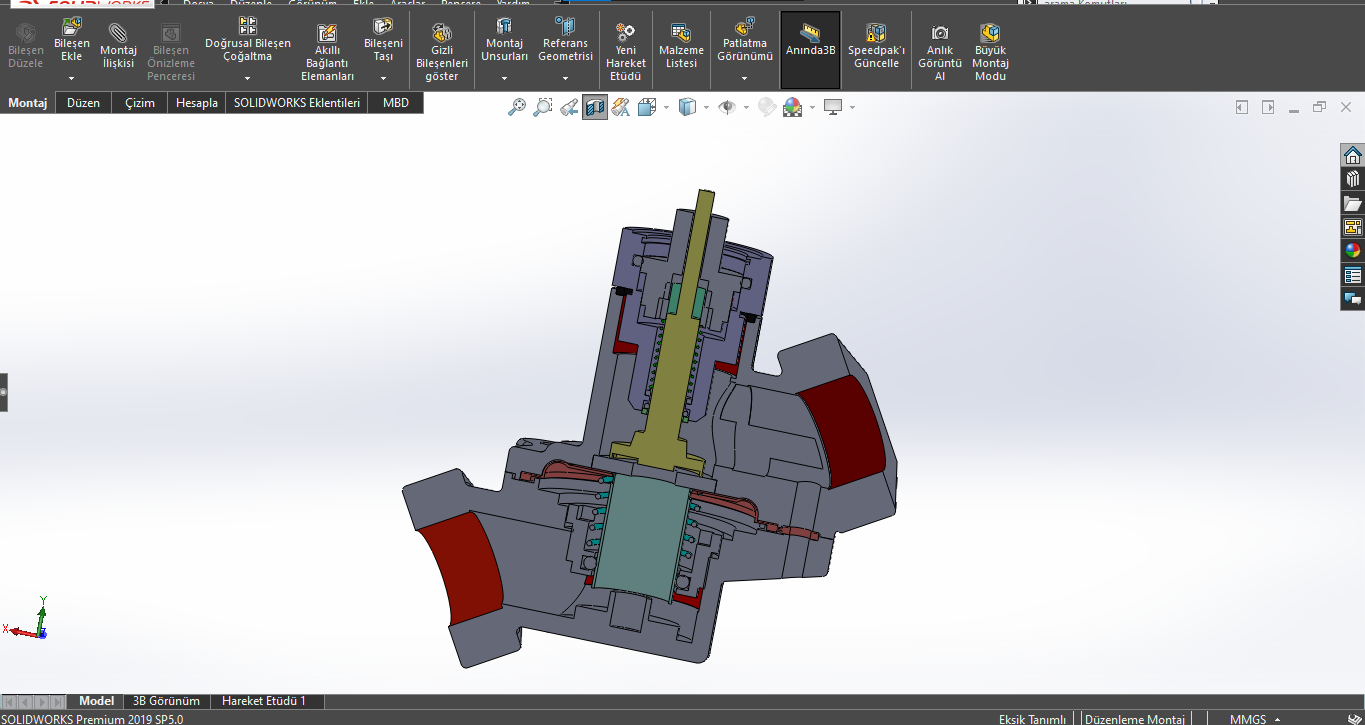Click Bileşen Önizleme Penceresi

pyautogui.click(x=171, y=52)
